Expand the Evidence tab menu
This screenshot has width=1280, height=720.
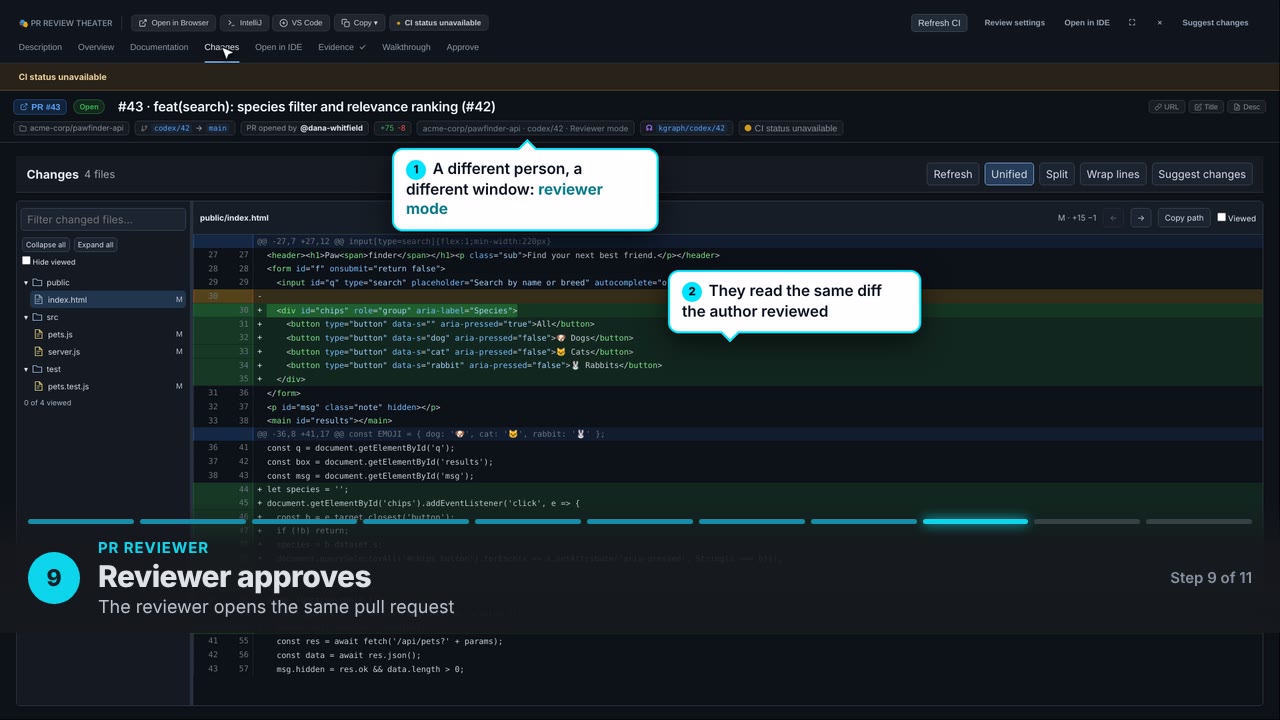(x=342, y=47)
